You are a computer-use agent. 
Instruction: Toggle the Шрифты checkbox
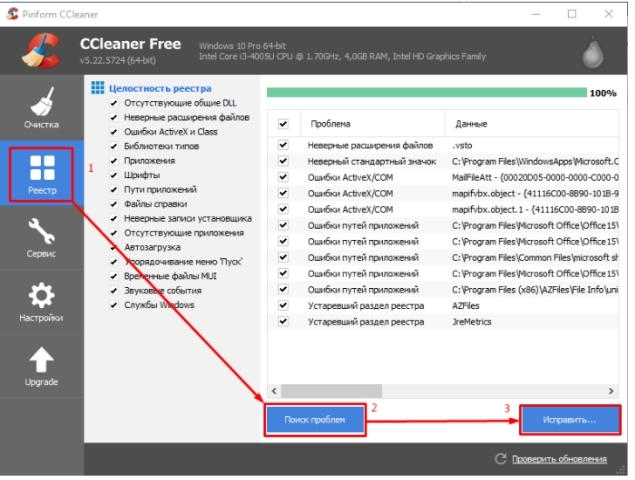[x=114, y=175]
